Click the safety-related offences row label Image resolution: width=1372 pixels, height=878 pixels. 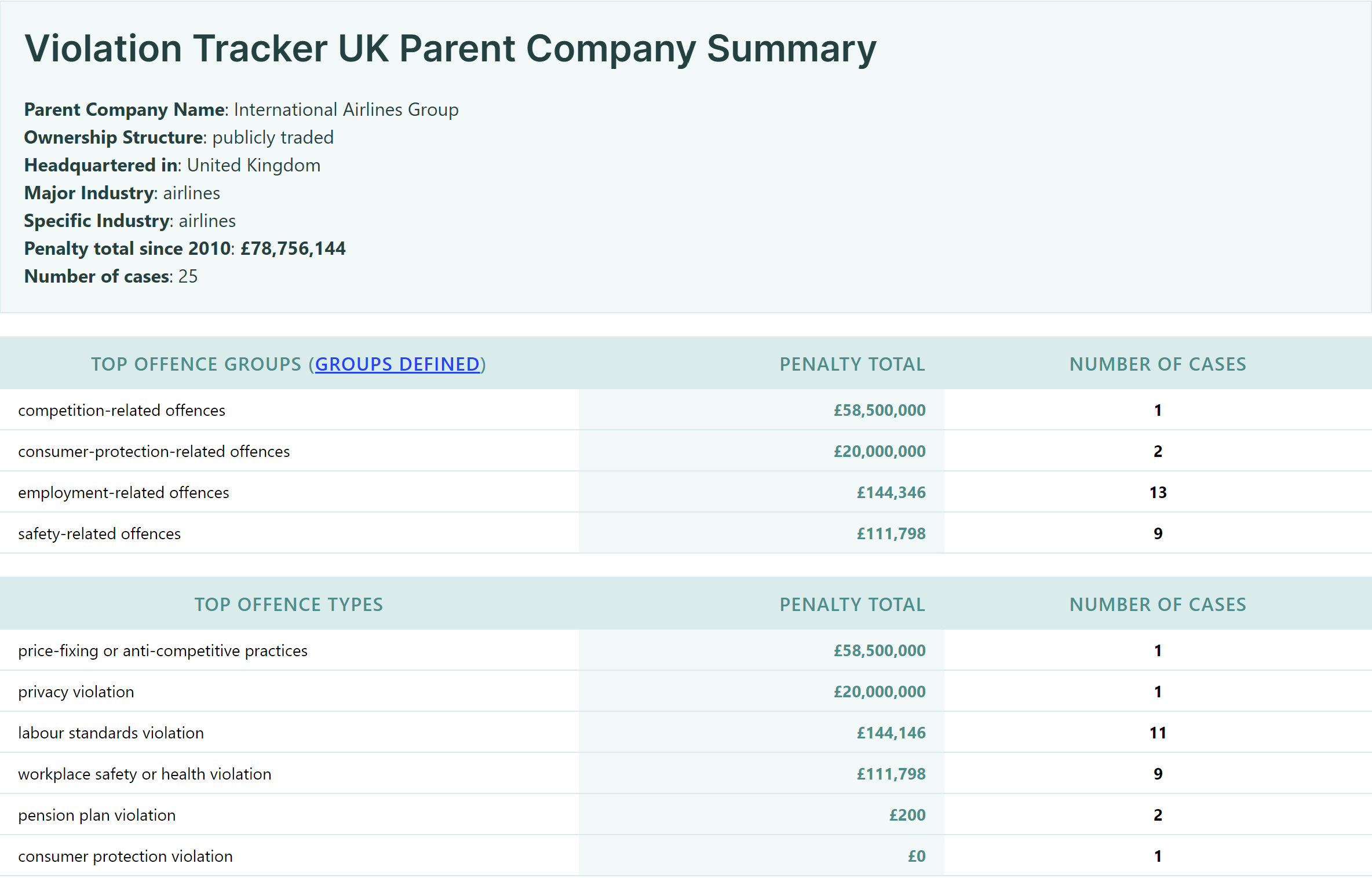point(99,534)
